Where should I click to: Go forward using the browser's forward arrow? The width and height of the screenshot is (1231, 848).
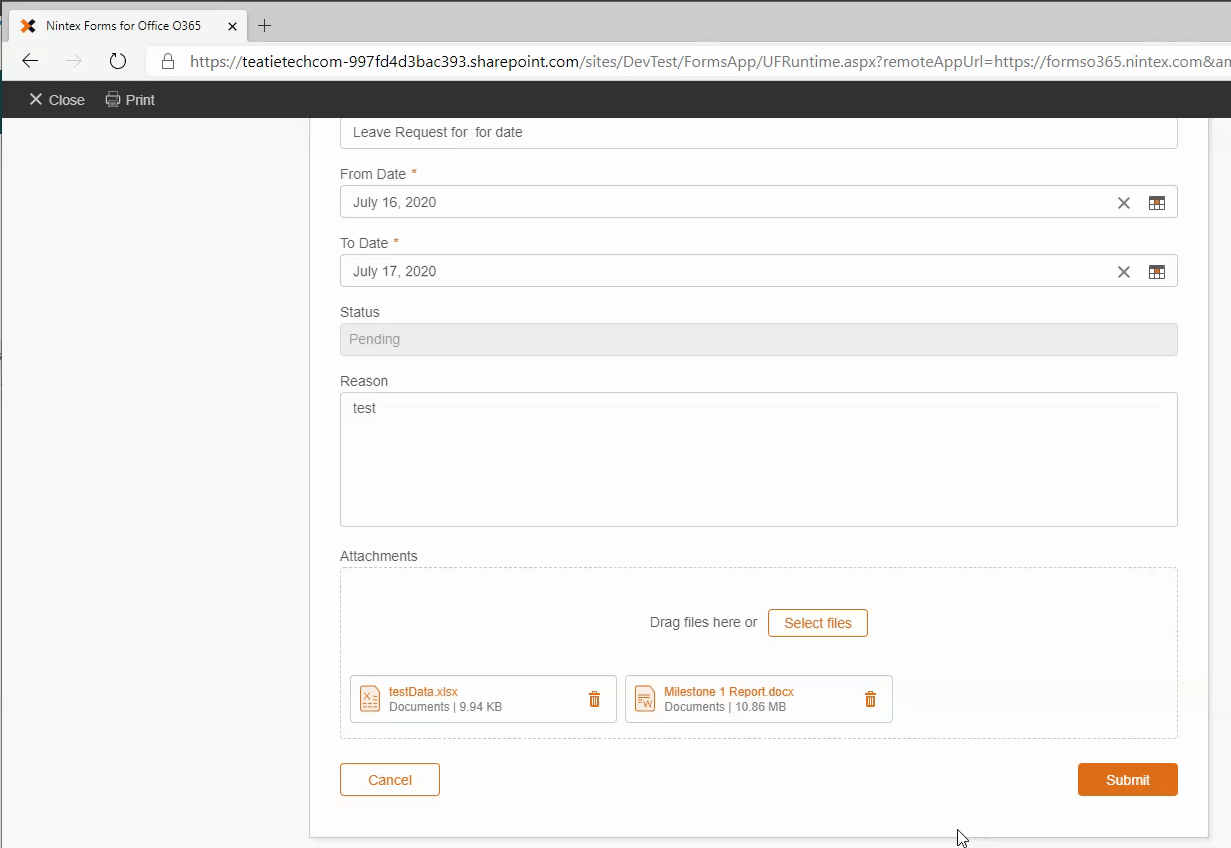74,61
